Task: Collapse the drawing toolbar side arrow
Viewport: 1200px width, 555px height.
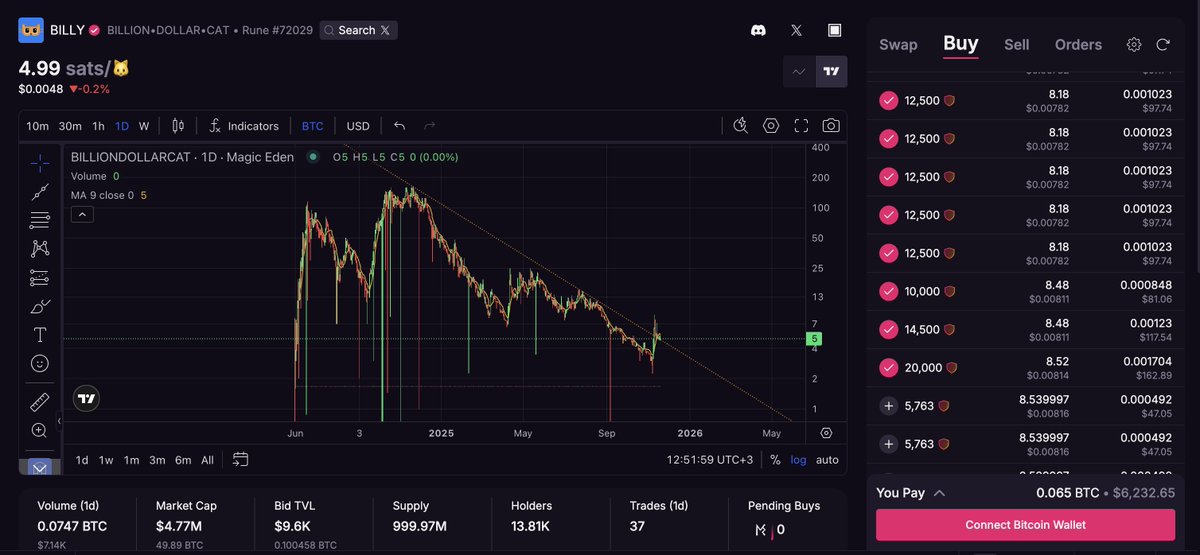Action: [59, 421]
